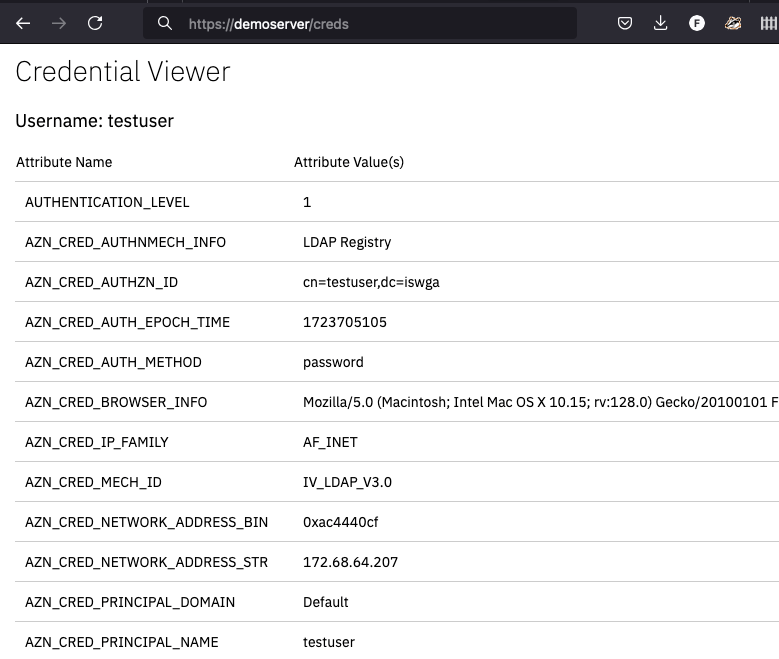Select the AUTHENTICATION_LEVEL attribute row
Image resolution: width=779 pixels, height=659 pixels.
107,202
